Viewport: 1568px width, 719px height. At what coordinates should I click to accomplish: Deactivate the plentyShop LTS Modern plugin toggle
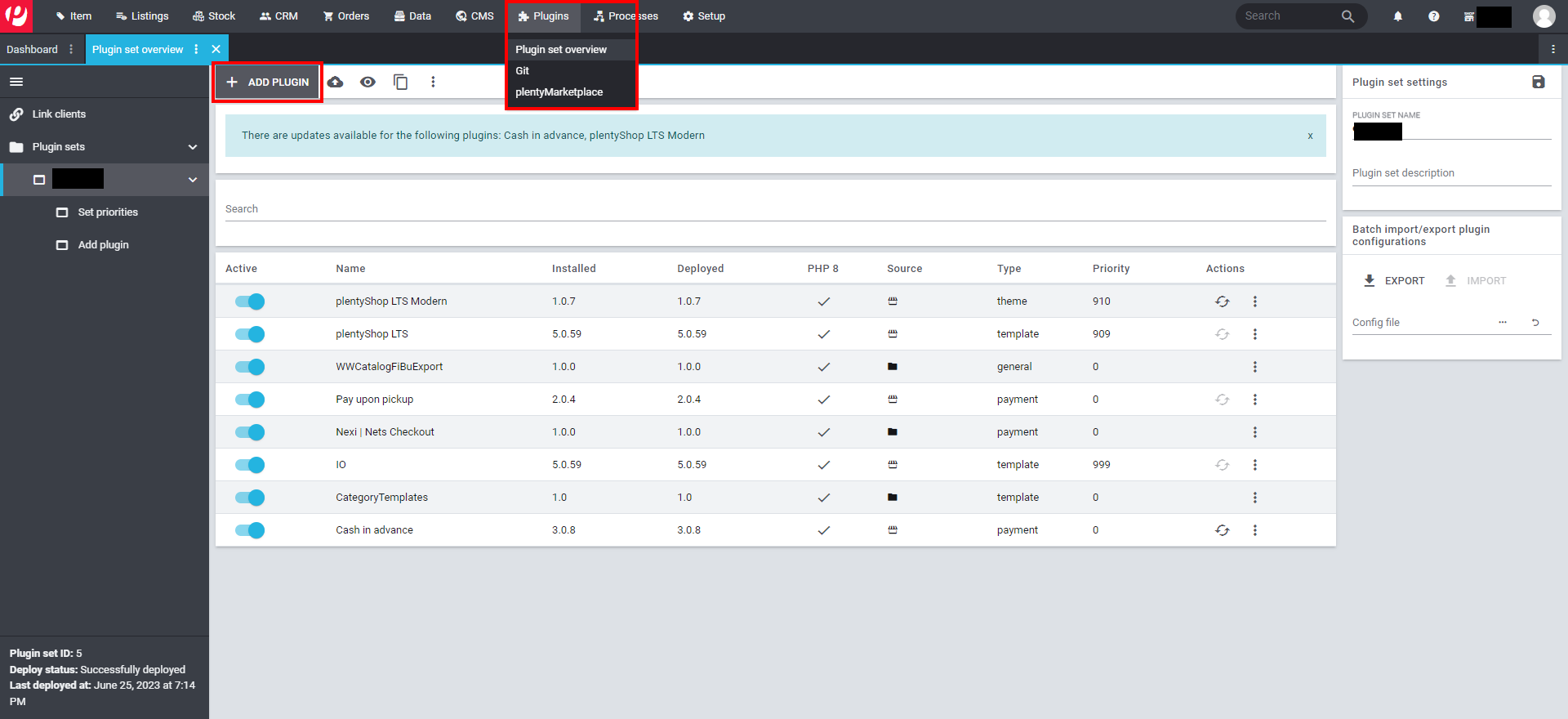[x=250, y=301]
